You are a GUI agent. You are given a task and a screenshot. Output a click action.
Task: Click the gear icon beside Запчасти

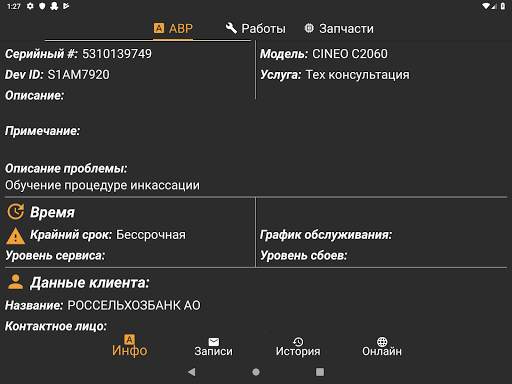pos(309,28)
